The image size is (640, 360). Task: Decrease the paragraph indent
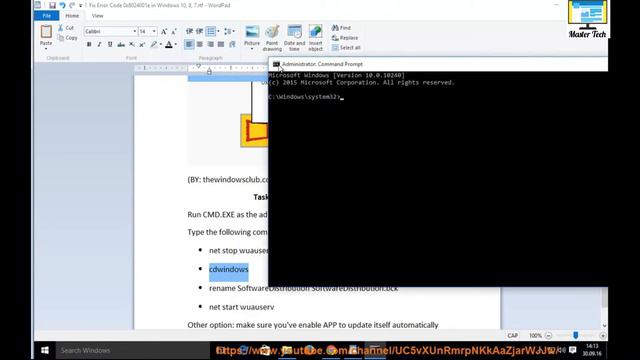coord(189,31)
